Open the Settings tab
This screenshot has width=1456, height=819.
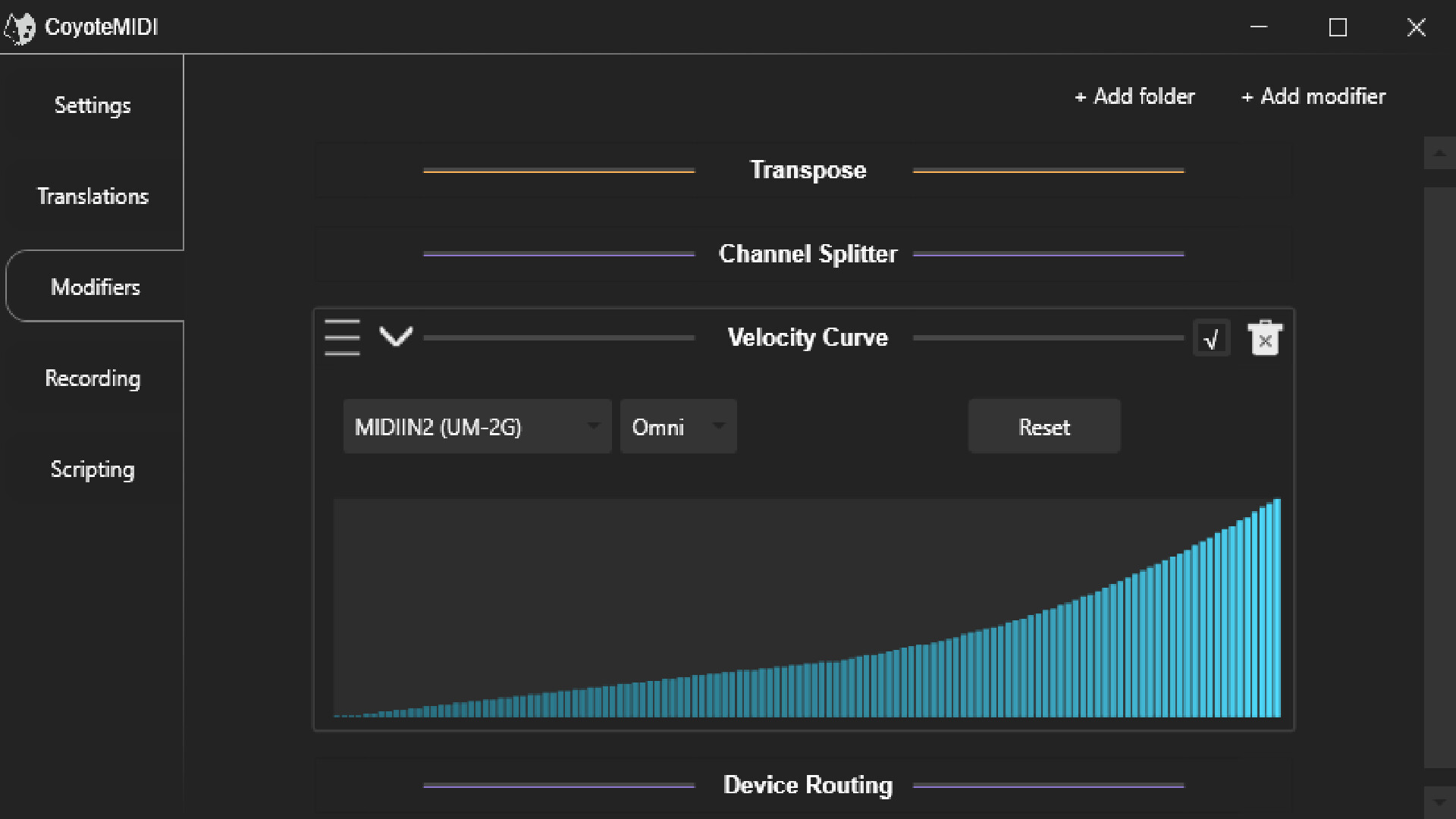pyautogui.click(x=93, y=105)
